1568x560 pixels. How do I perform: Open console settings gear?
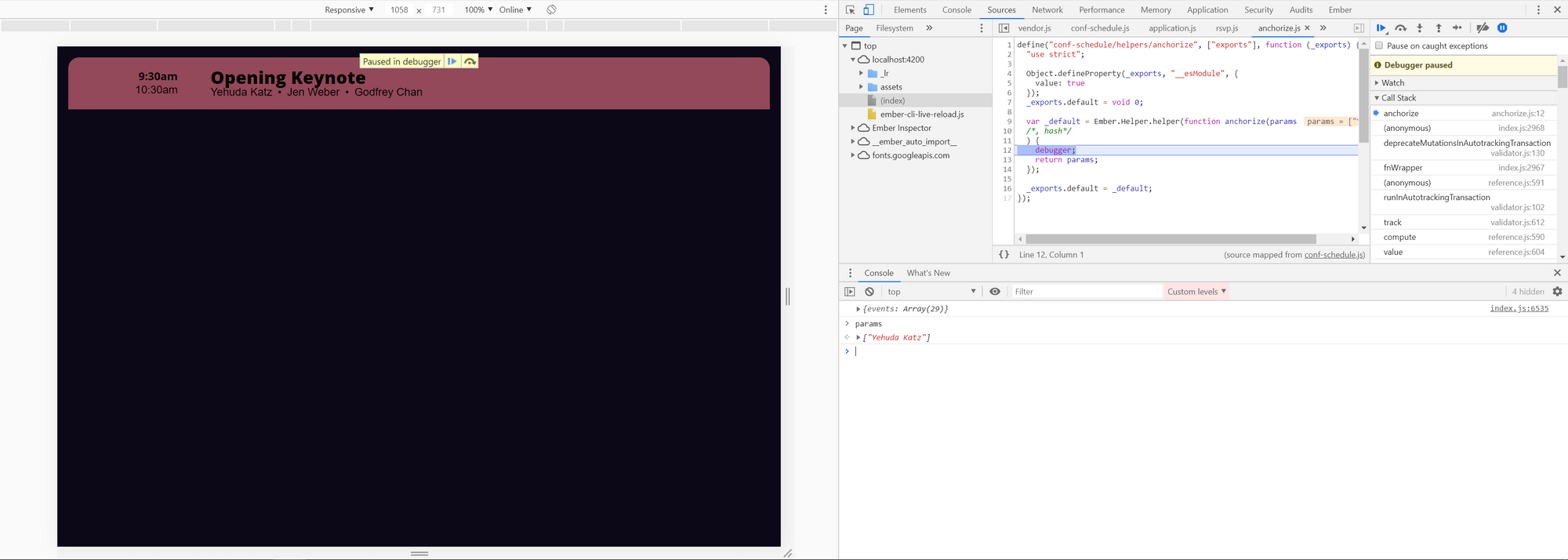tap(1557, 292)
